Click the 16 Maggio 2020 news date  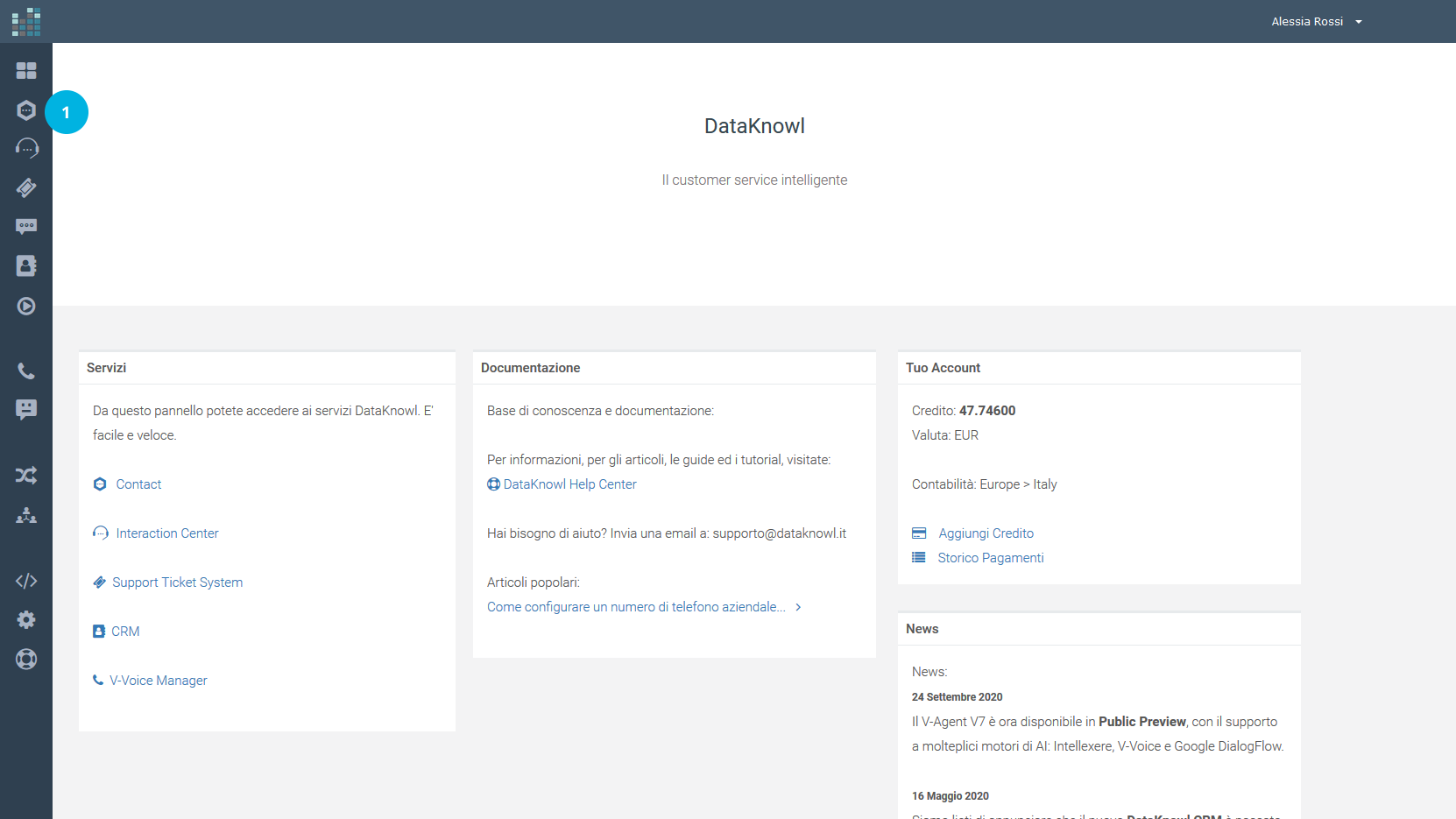(951, 796)
